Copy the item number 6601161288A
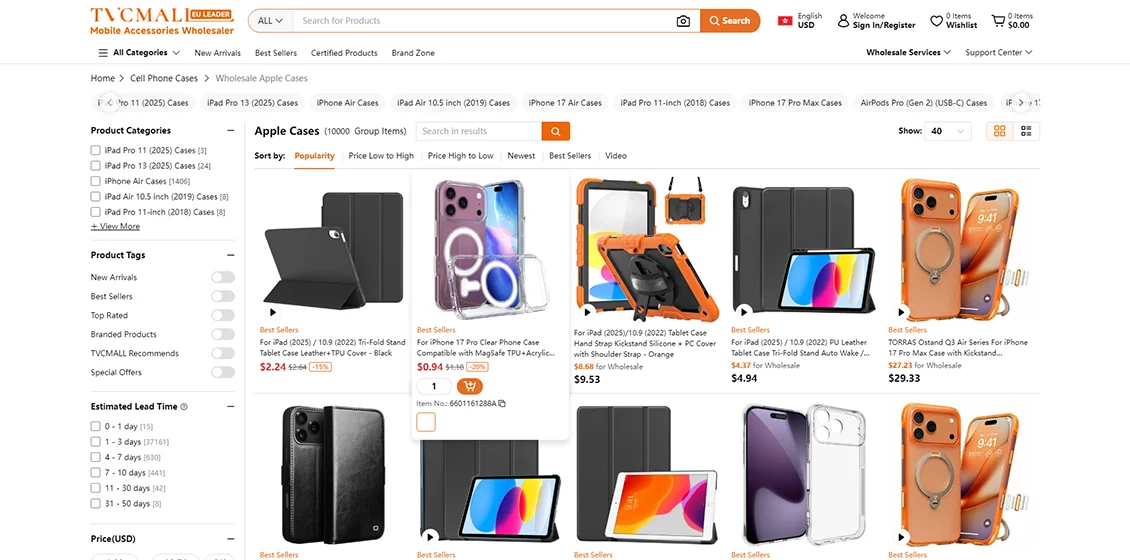The image size is (1130, 560). pyautogui.click(x=502, y=404)
